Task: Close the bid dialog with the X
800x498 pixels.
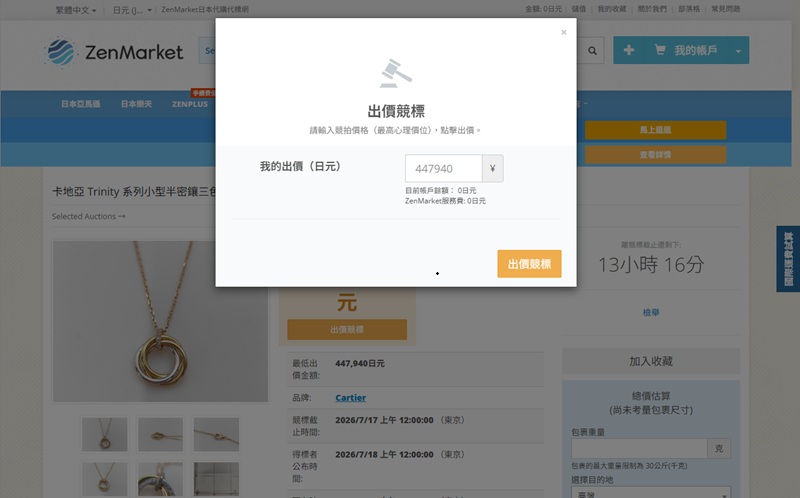Action: [x=563, y=32]
